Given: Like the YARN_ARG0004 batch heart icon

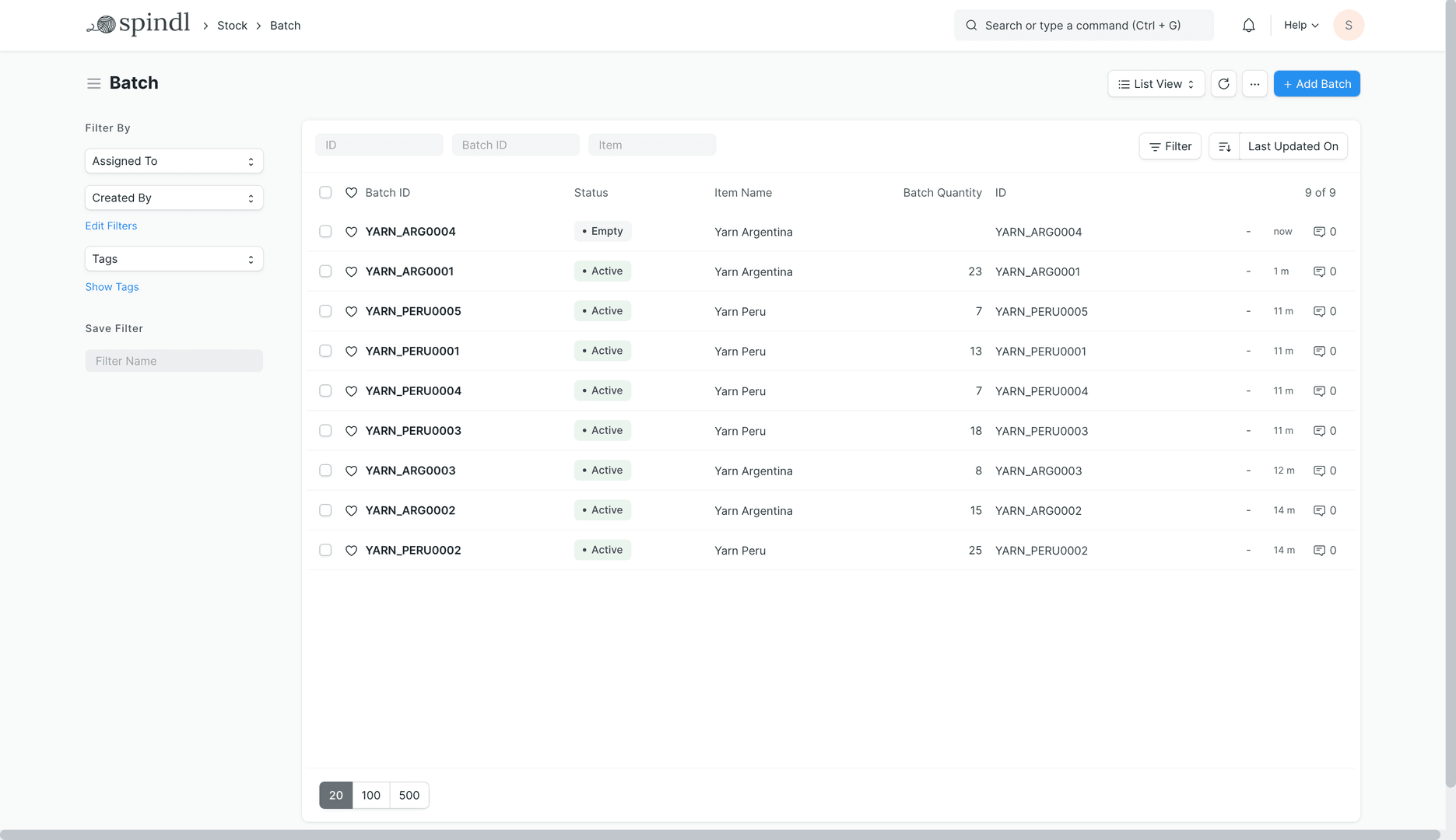Looking at the screenshot, I should tap(351, 232).
